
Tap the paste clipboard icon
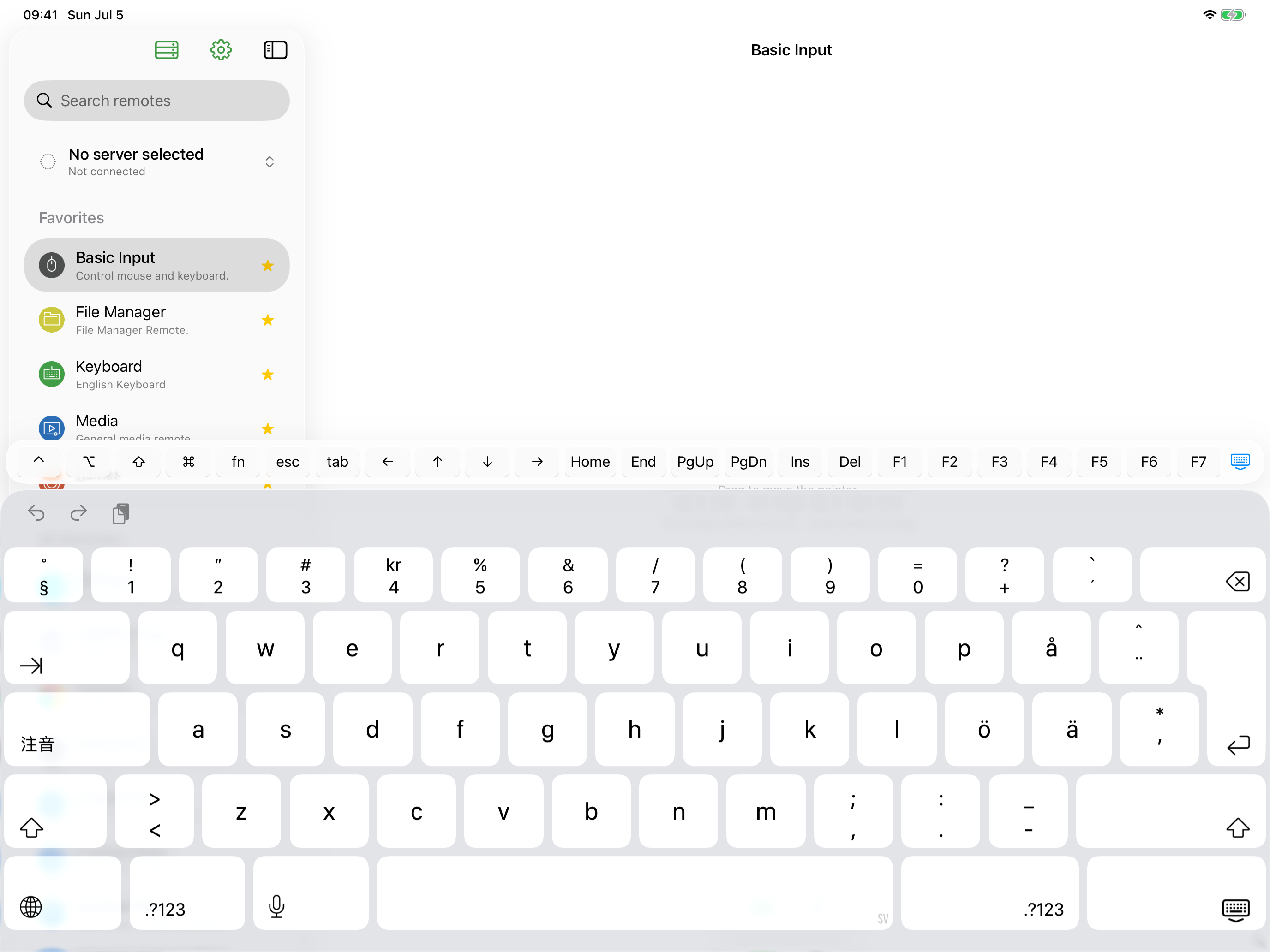pos(120,513)
